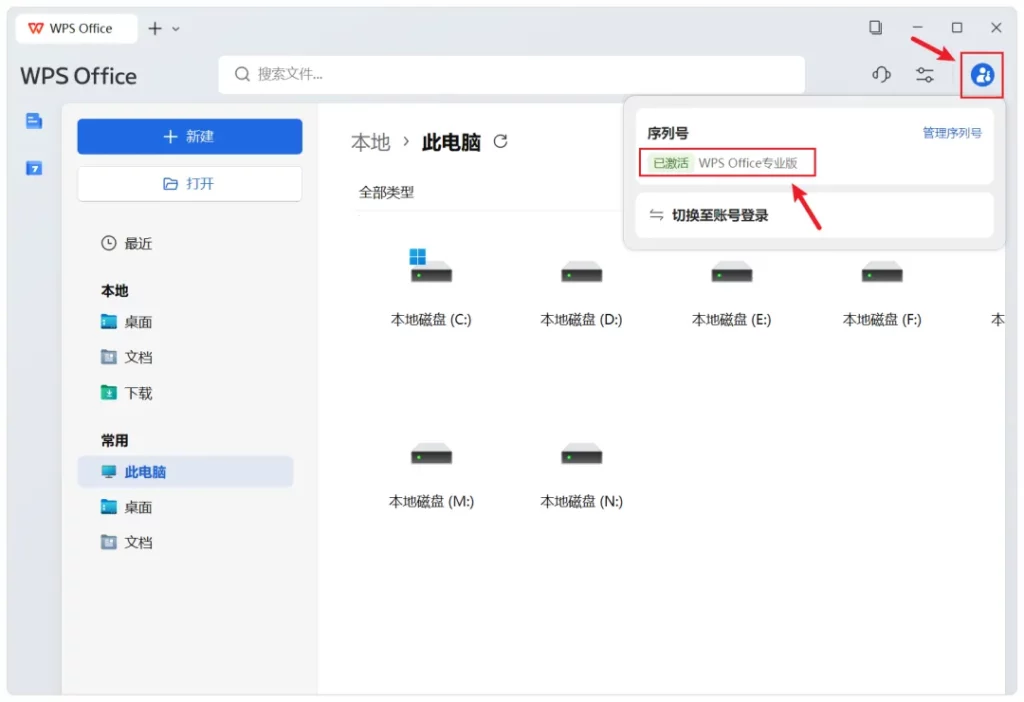The height and width of the screenshot is (702, 1024).
Task: Open the calendar icon in left rail
Action: 34,168
